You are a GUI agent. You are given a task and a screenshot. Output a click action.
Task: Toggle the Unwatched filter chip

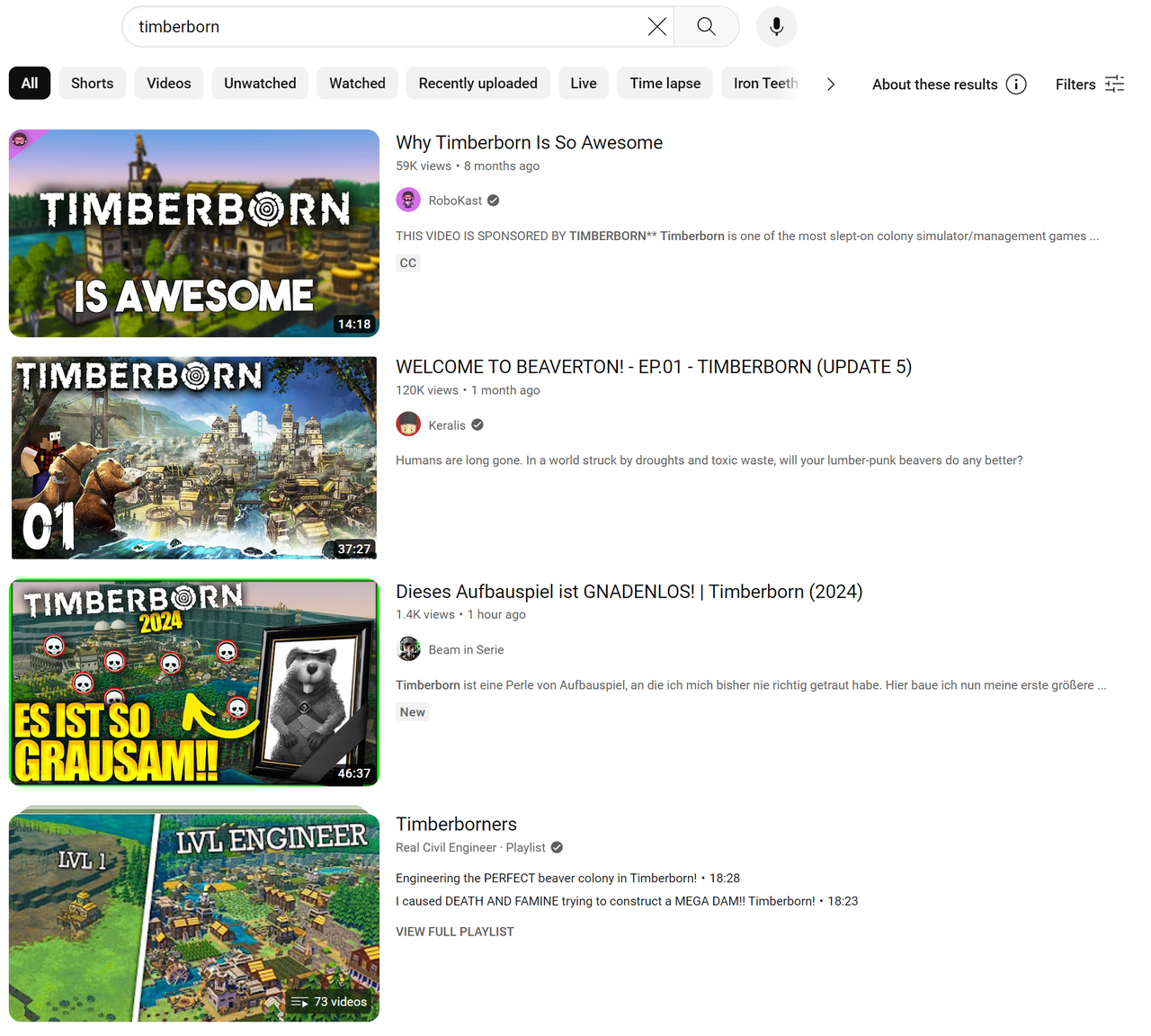pyautogui.click(x=260, y=84)
